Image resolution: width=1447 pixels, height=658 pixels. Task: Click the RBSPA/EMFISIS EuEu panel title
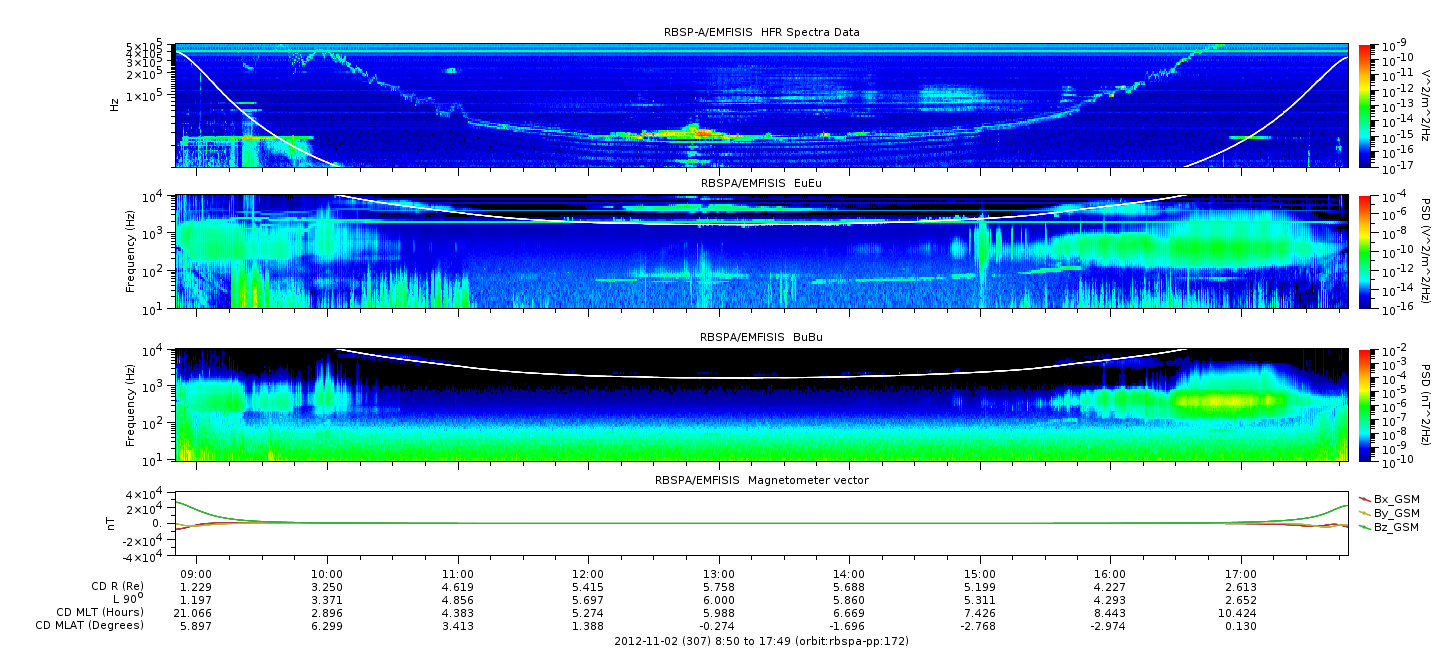(x=761, y=185)
